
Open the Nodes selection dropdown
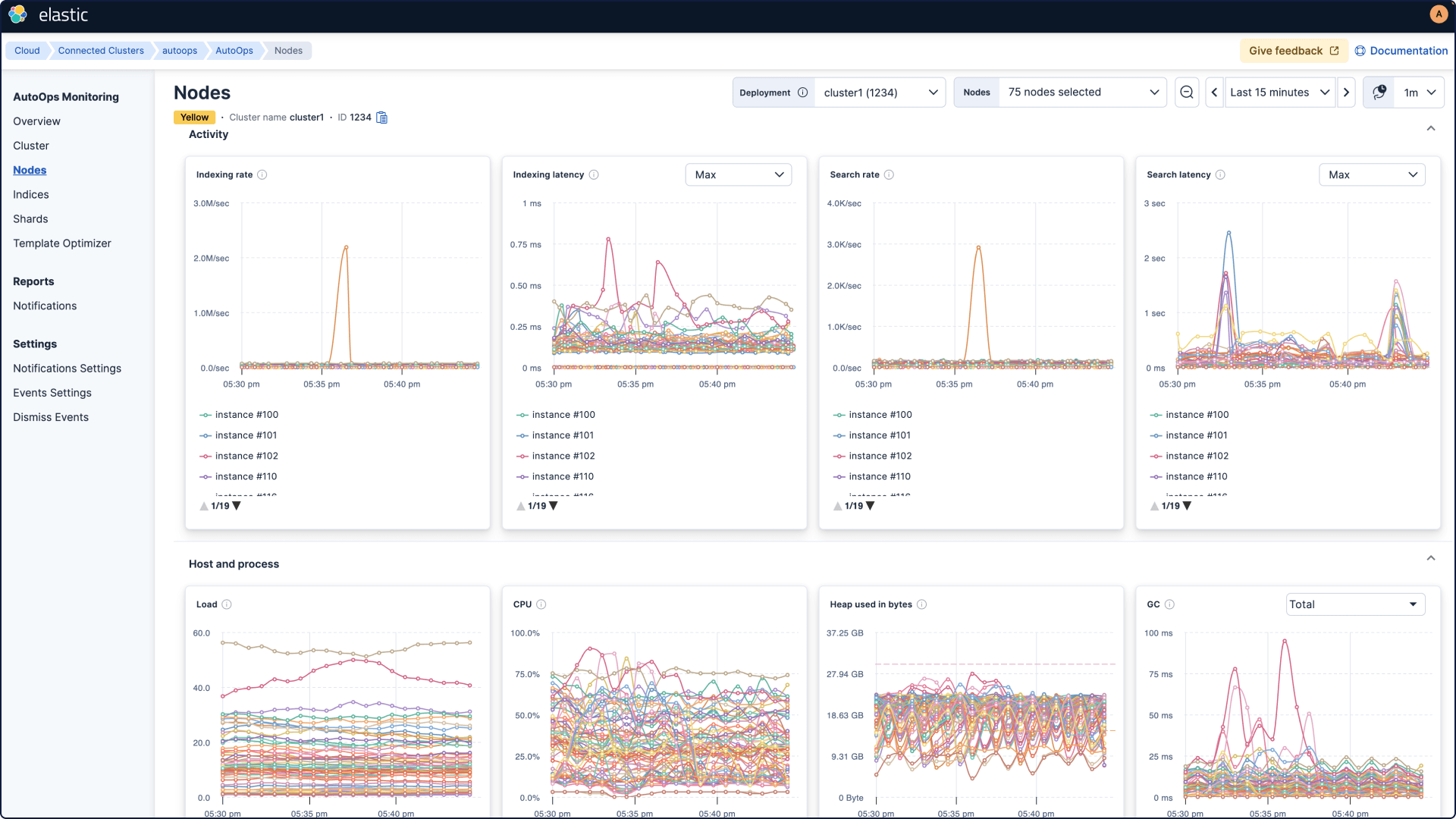point(1082,93)
